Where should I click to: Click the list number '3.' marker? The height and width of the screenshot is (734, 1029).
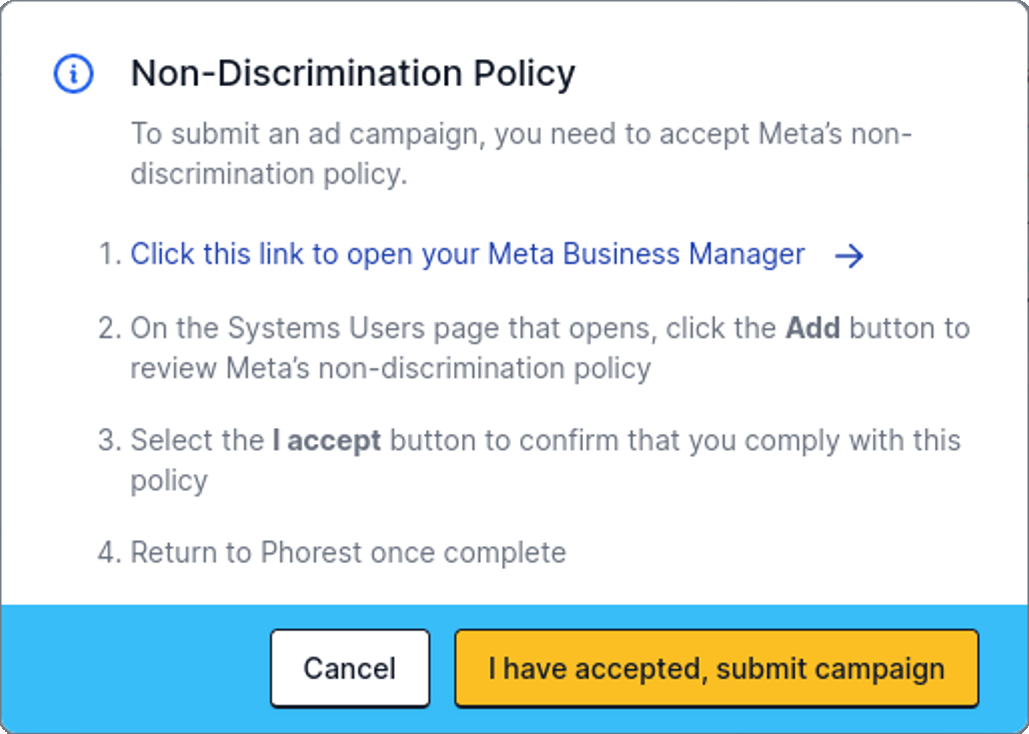click(110, 441)
